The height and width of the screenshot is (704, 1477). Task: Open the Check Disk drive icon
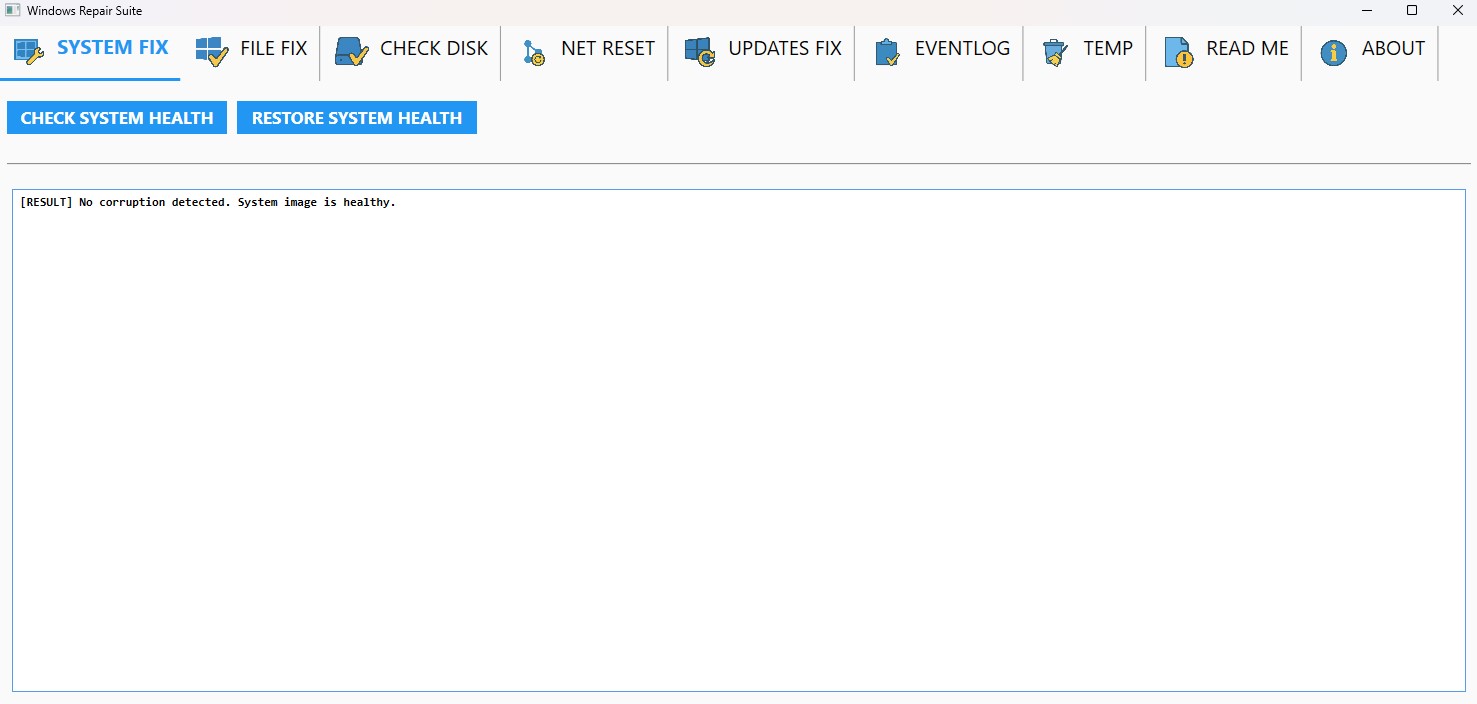[352, 51]
